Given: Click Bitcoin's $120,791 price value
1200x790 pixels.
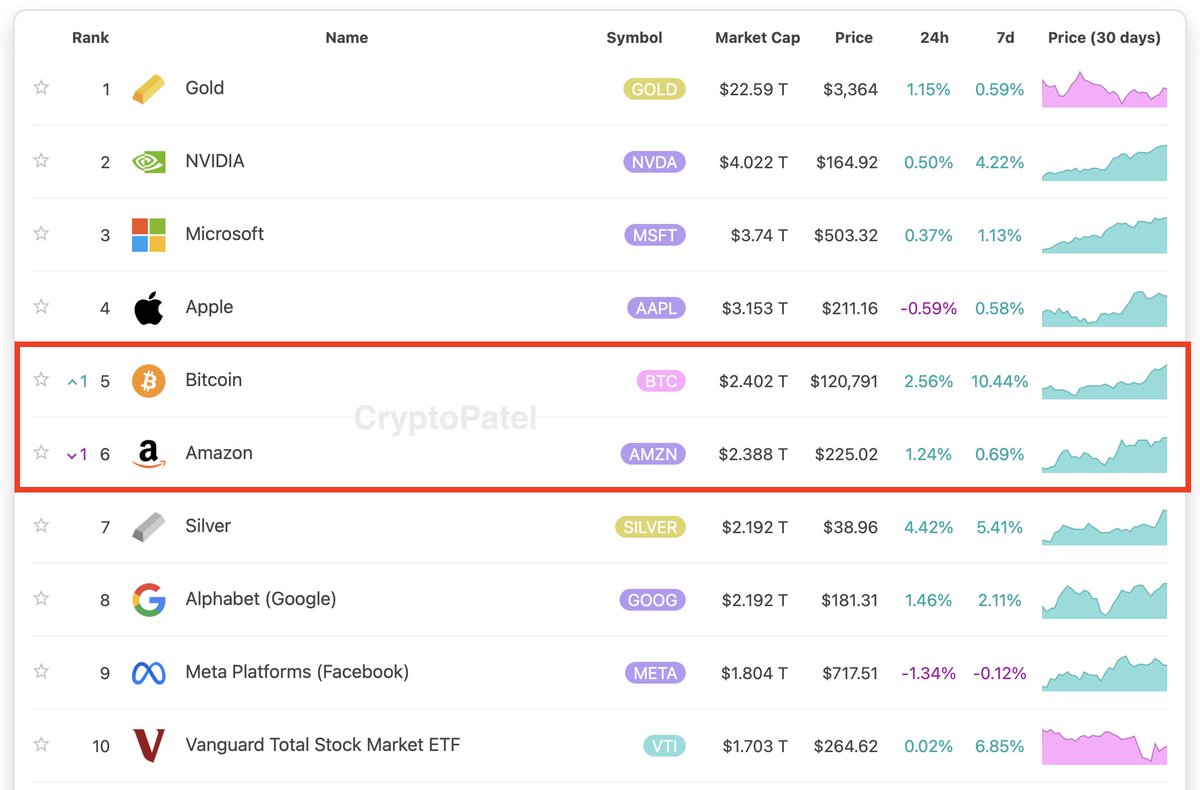Looking at the screenshot, I should (844, 381).
